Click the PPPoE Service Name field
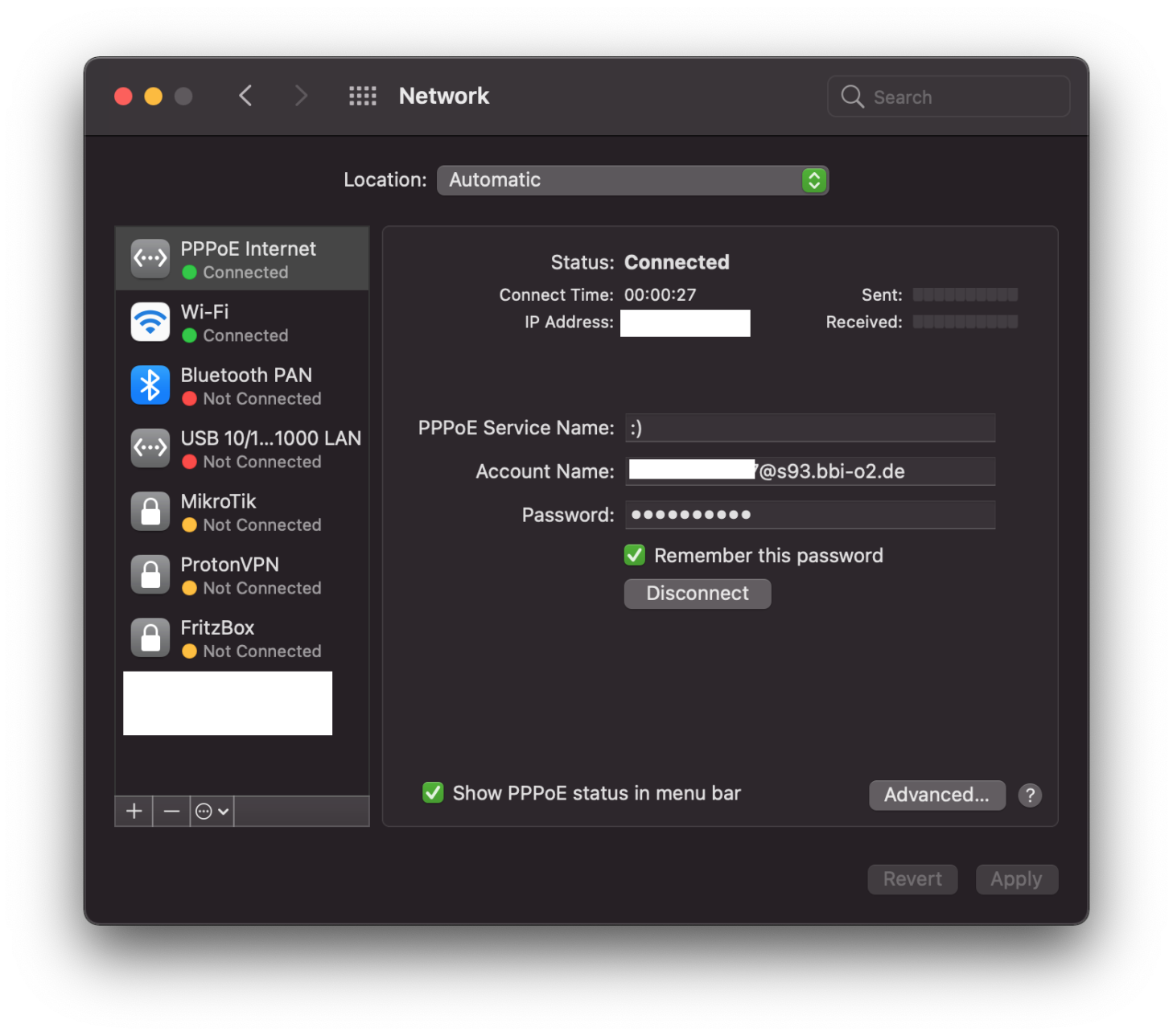Image resolution: width=1173 pixels, height=1036 pixels. (810, 428)
